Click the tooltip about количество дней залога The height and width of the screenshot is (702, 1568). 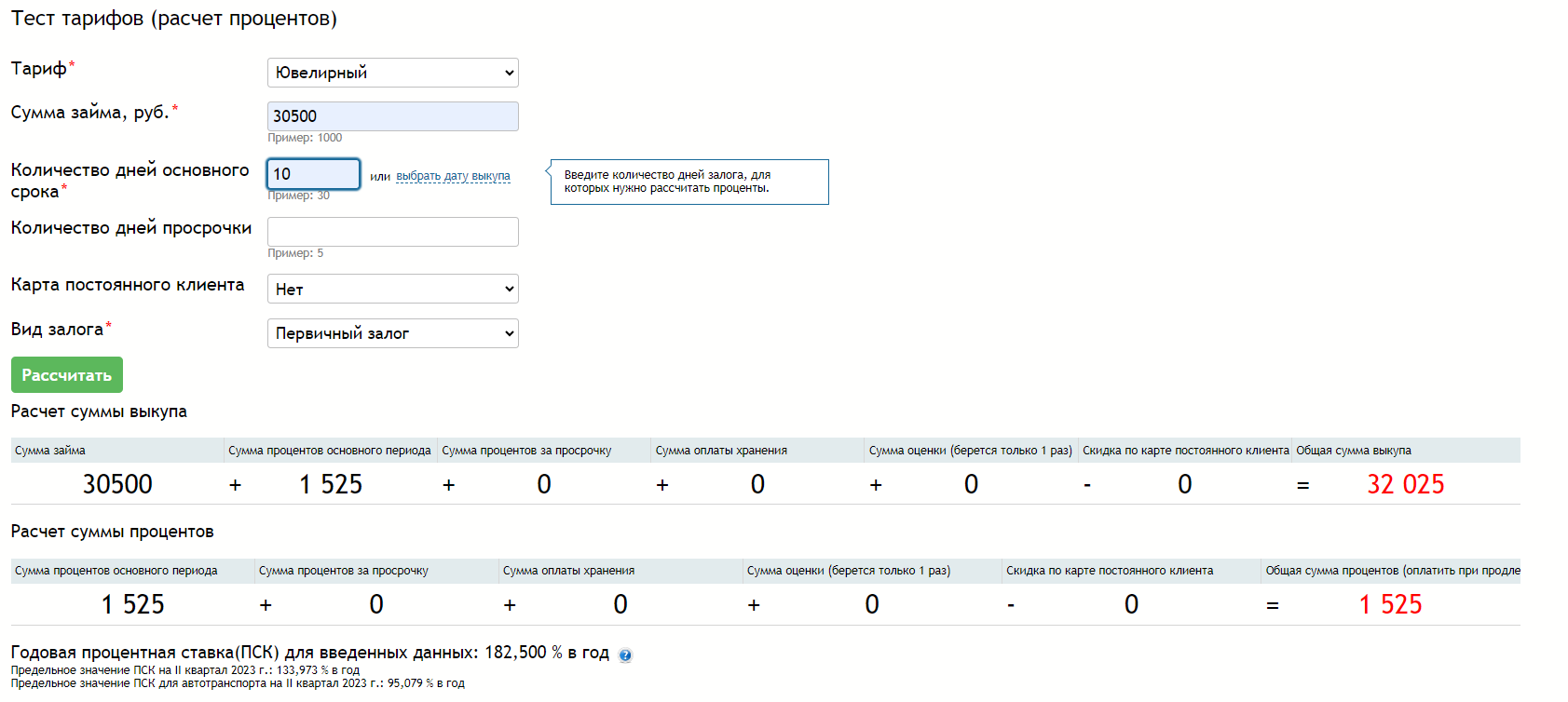coord(689,182)
